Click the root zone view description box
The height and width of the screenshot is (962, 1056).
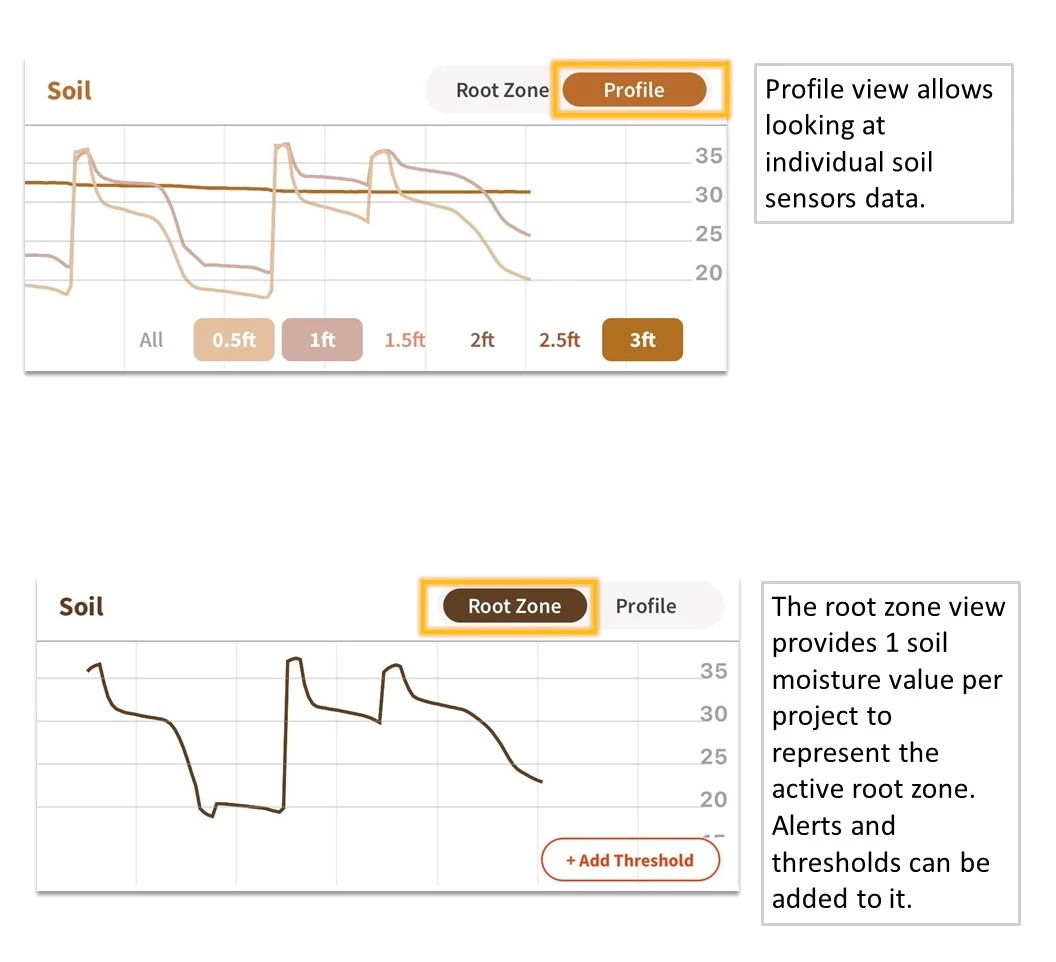point(890,752)
